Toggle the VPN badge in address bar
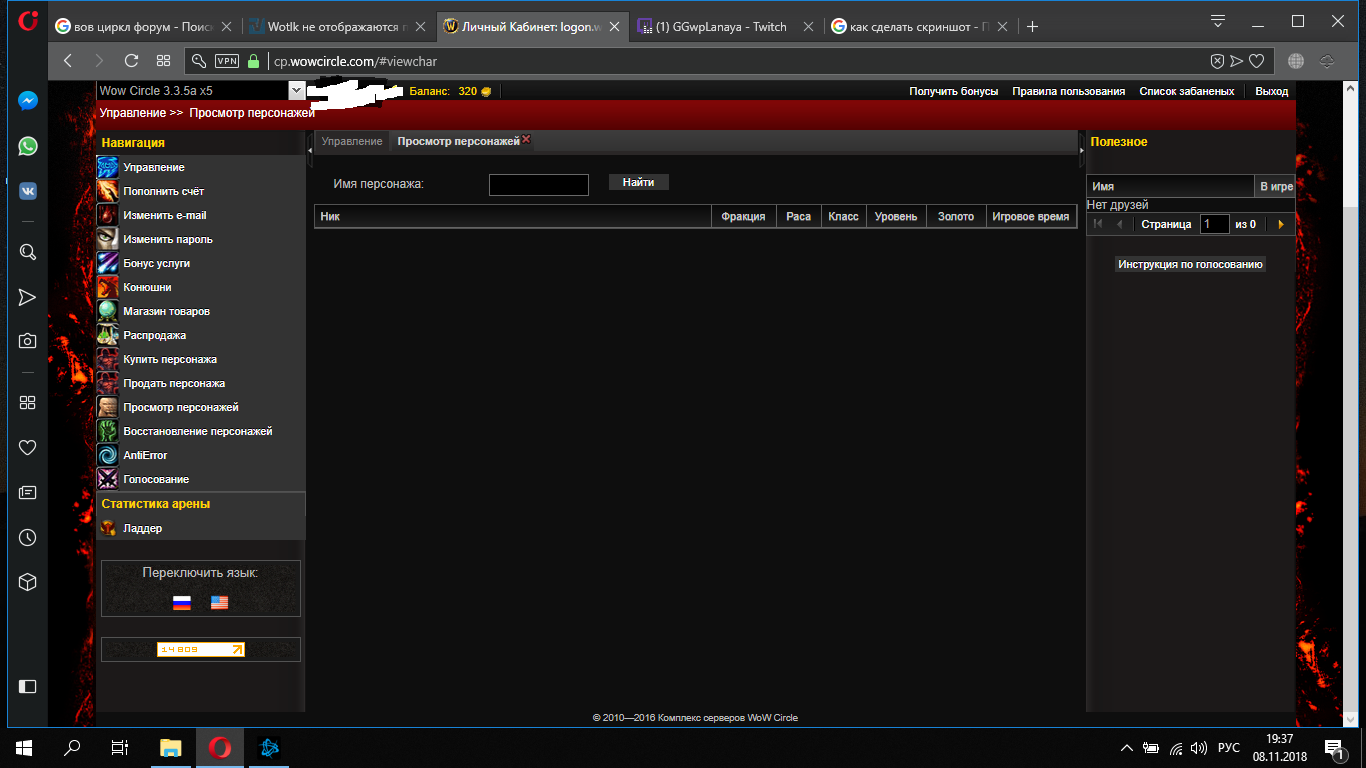1366x768 pixels. 227,61
